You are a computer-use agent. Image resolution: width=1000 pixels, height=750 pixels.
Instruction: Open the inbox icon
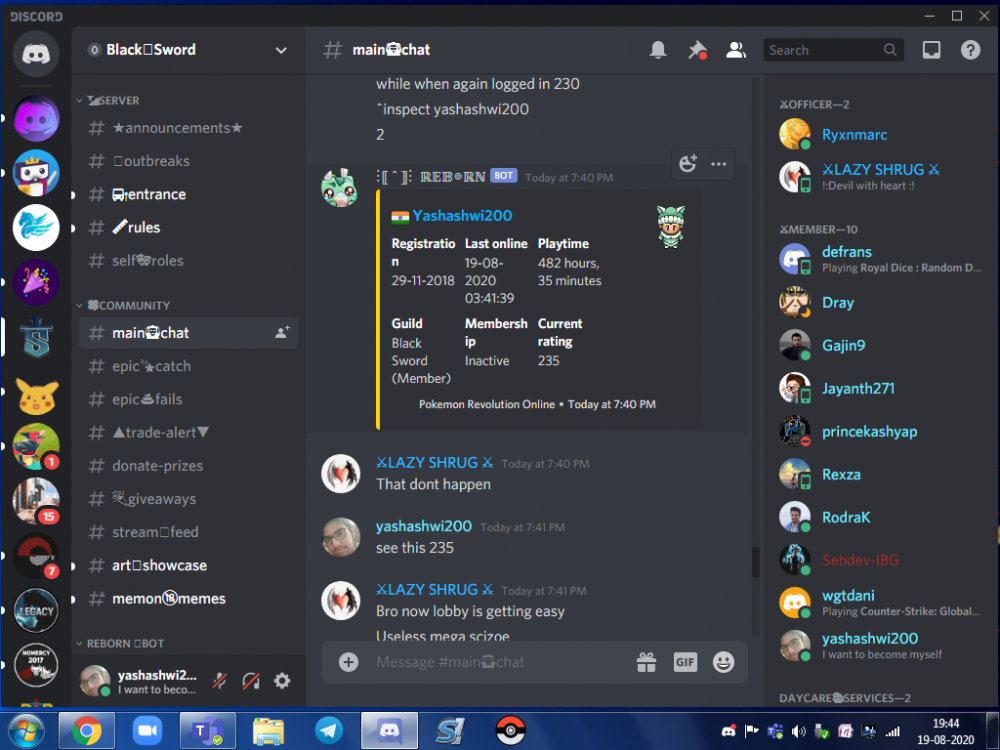pyautogui.click(x=931, y=50)
